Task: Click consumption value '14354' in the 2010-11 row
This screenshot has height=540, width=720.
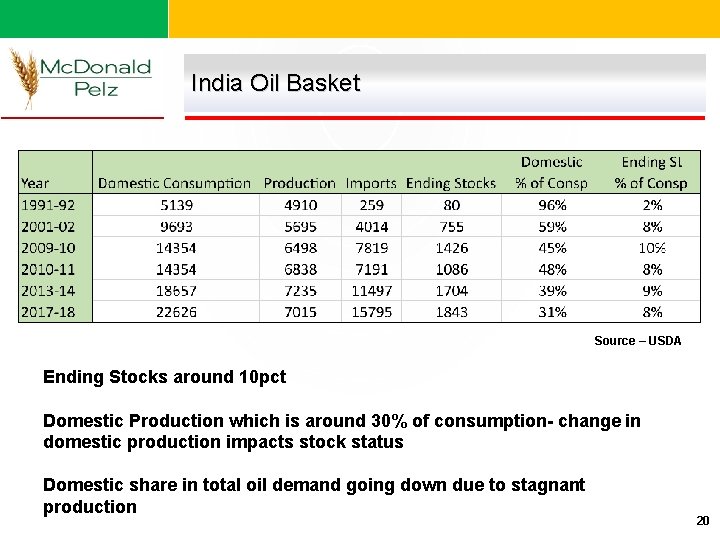Action: click(176, 269)
